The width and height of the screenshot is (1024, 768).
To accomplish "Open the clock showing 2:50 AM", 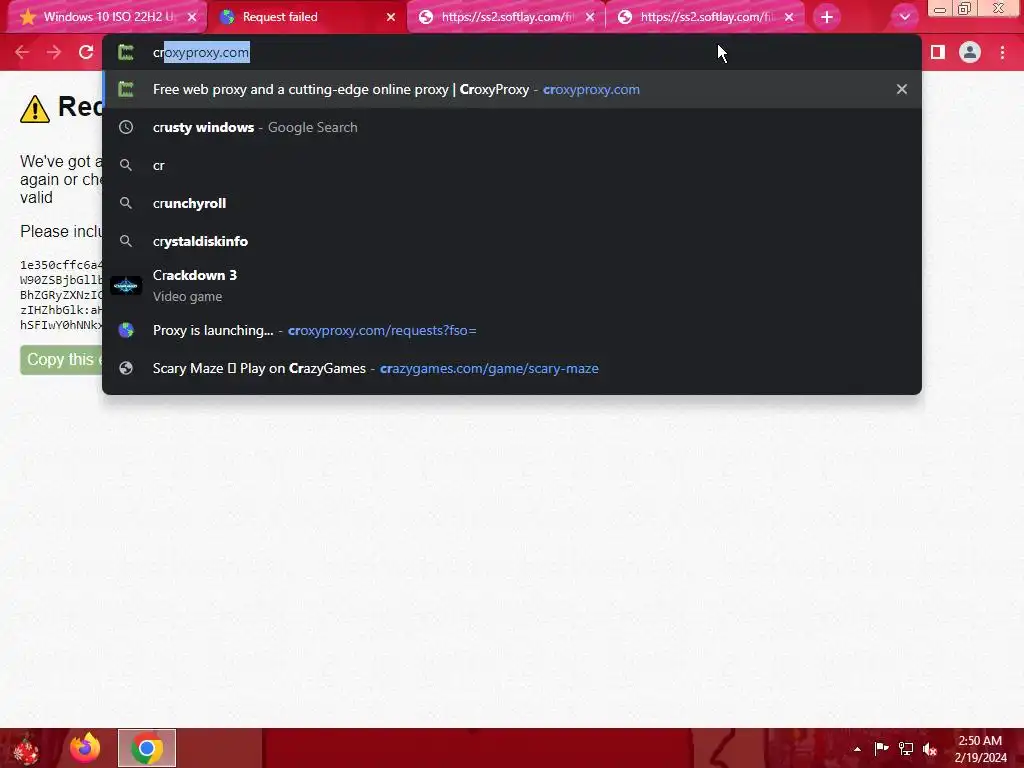I will [980, 749].
